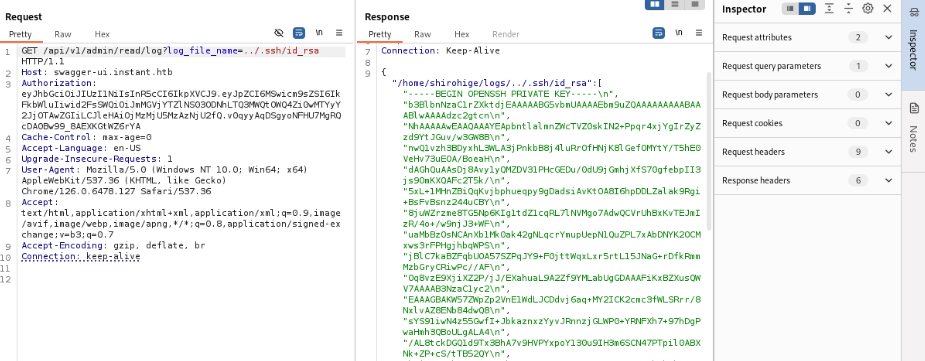
Task: Expand Request headers chevron
Action: click(888, 152)
